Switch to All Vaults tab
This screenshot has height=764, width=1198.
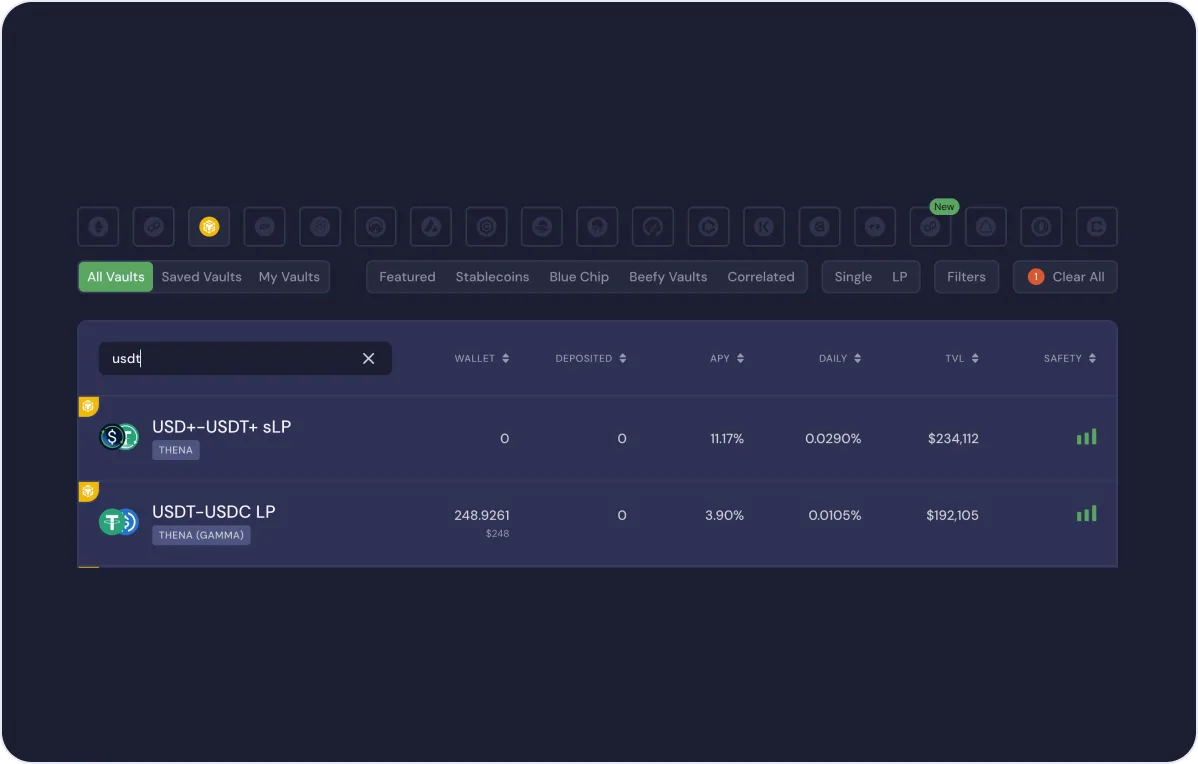[115, 277]
